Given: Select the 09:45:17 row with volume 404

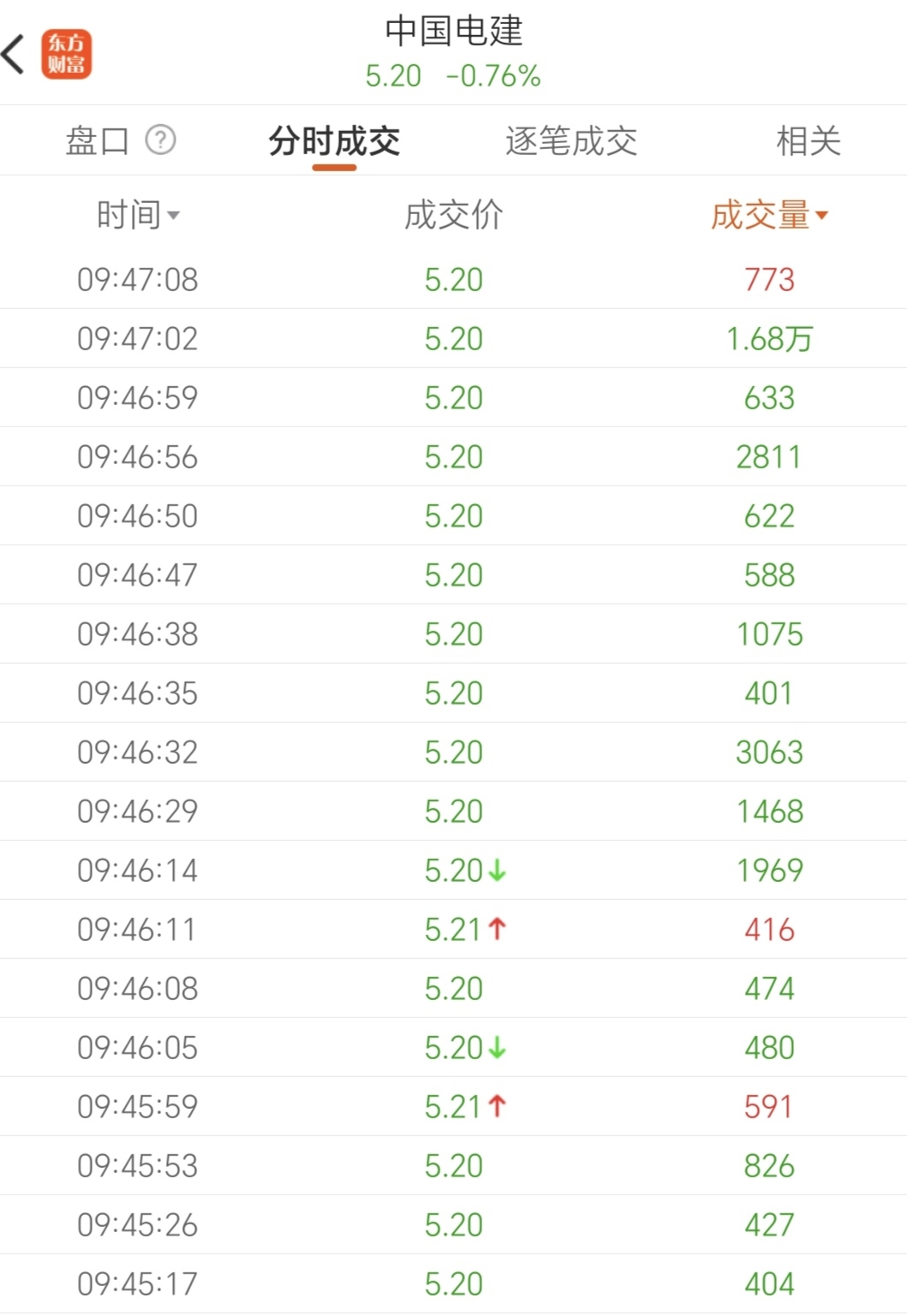Looking at the screenshot, I should click(453, 1283).
